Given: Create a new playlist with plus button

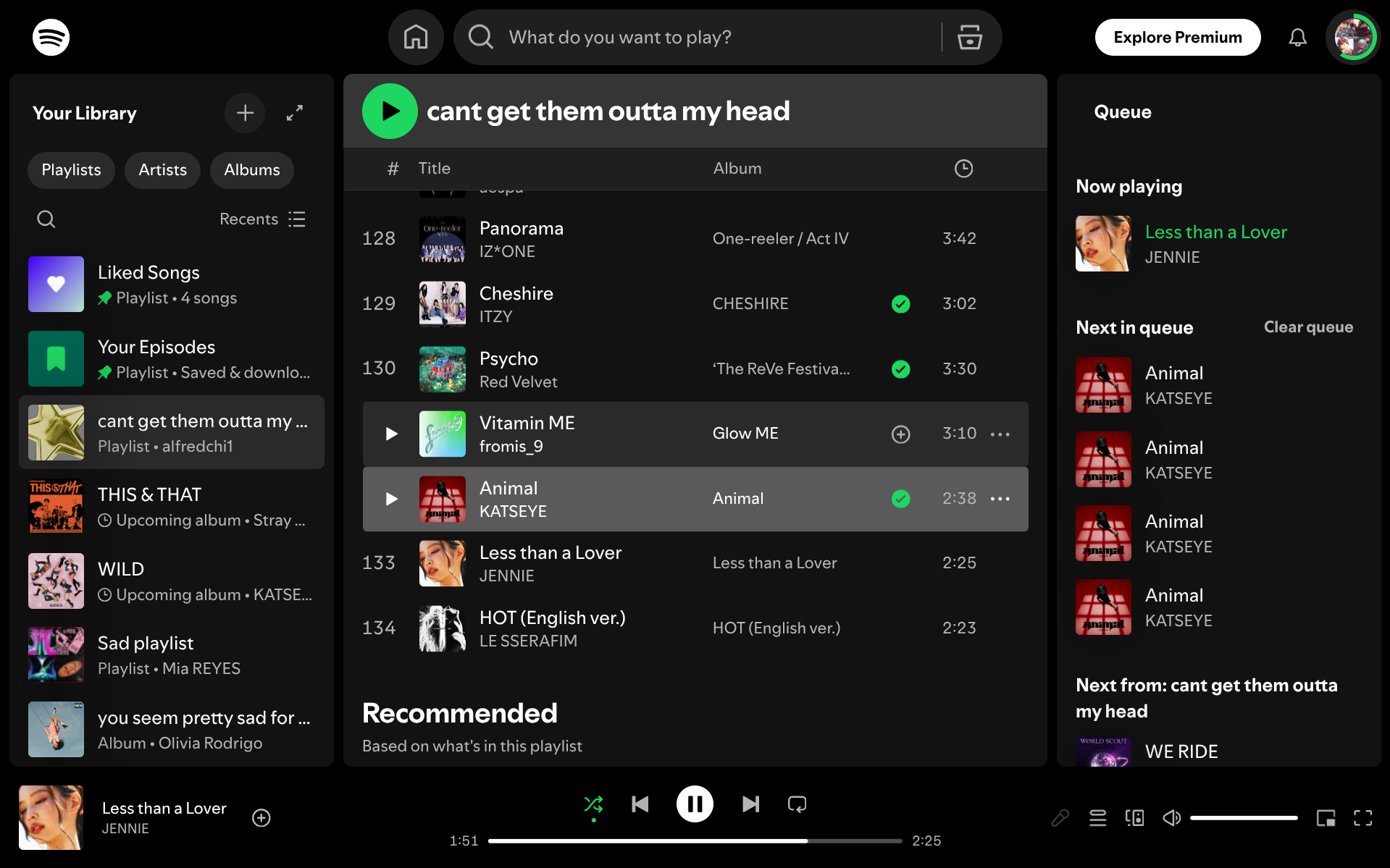Looking at the screenshot, I should (x=245, y=113).
